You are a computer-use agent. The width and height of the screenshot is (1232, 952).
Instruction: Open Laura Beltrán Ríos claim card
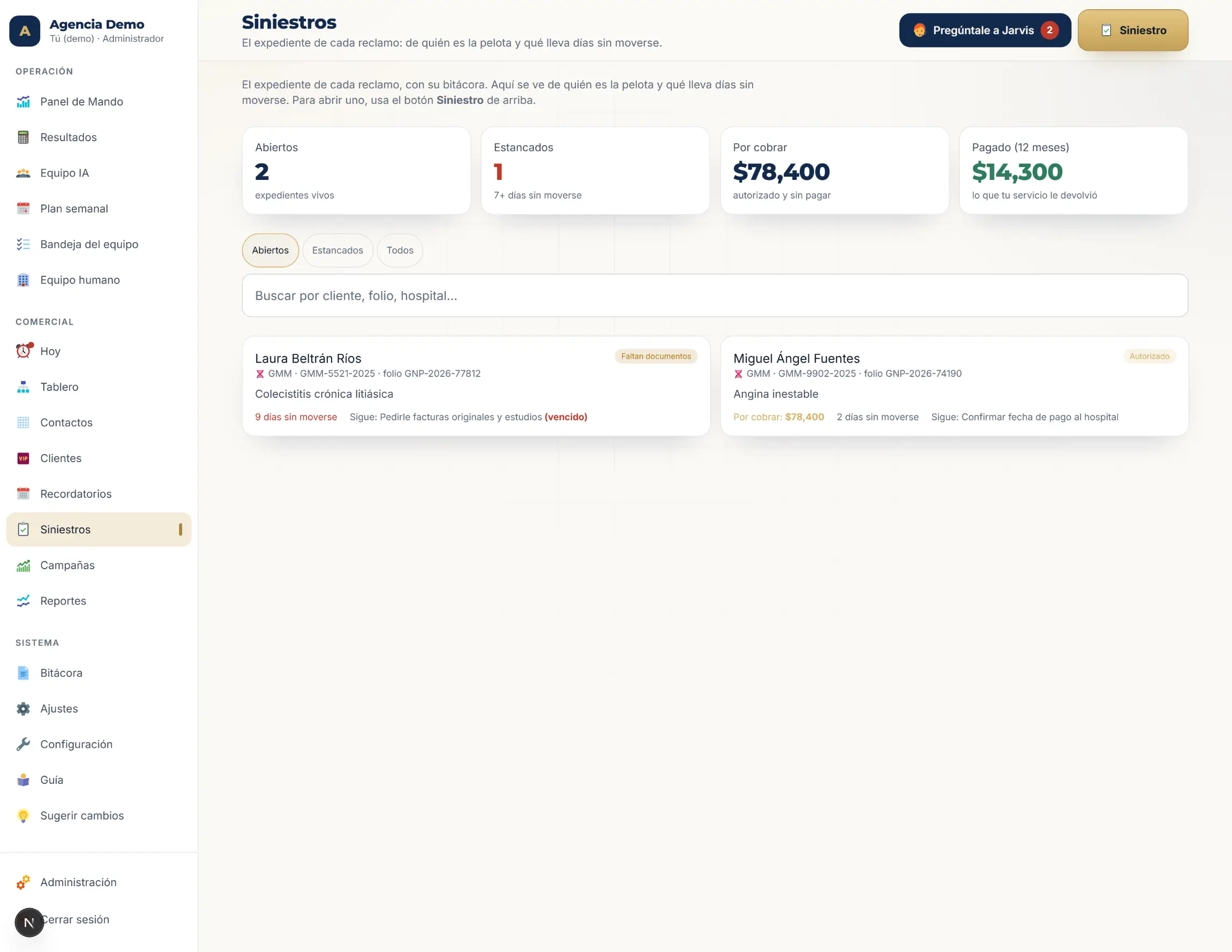pos(476,387)
